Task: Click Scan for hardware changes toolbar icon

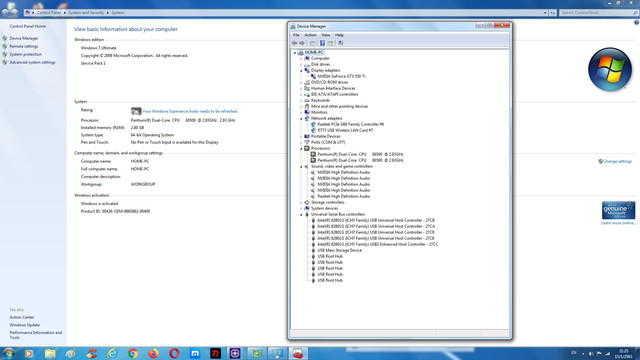Action: (x=340, y=43)
